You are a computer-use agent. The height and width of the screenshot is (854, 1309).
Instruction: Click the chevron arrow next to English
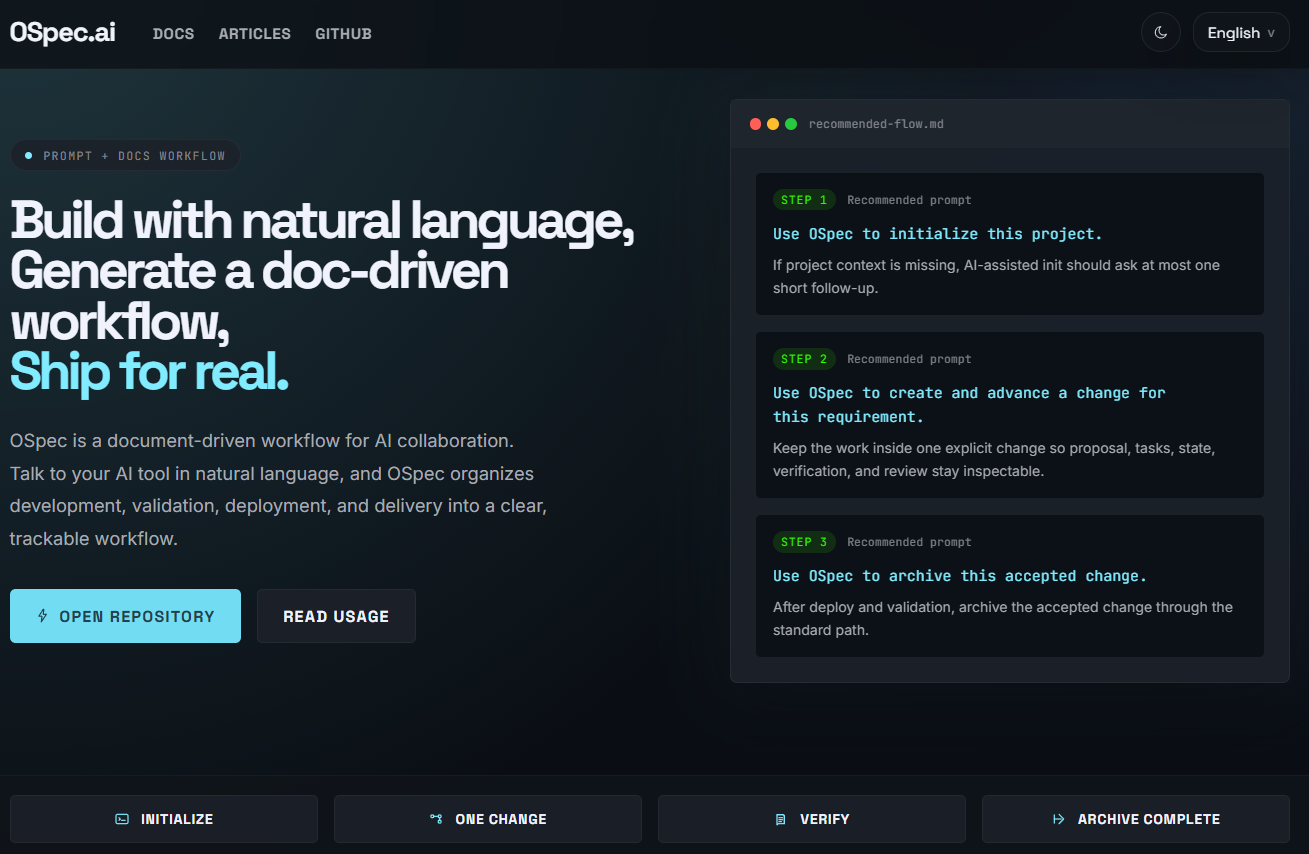[x=1271, y=33]
